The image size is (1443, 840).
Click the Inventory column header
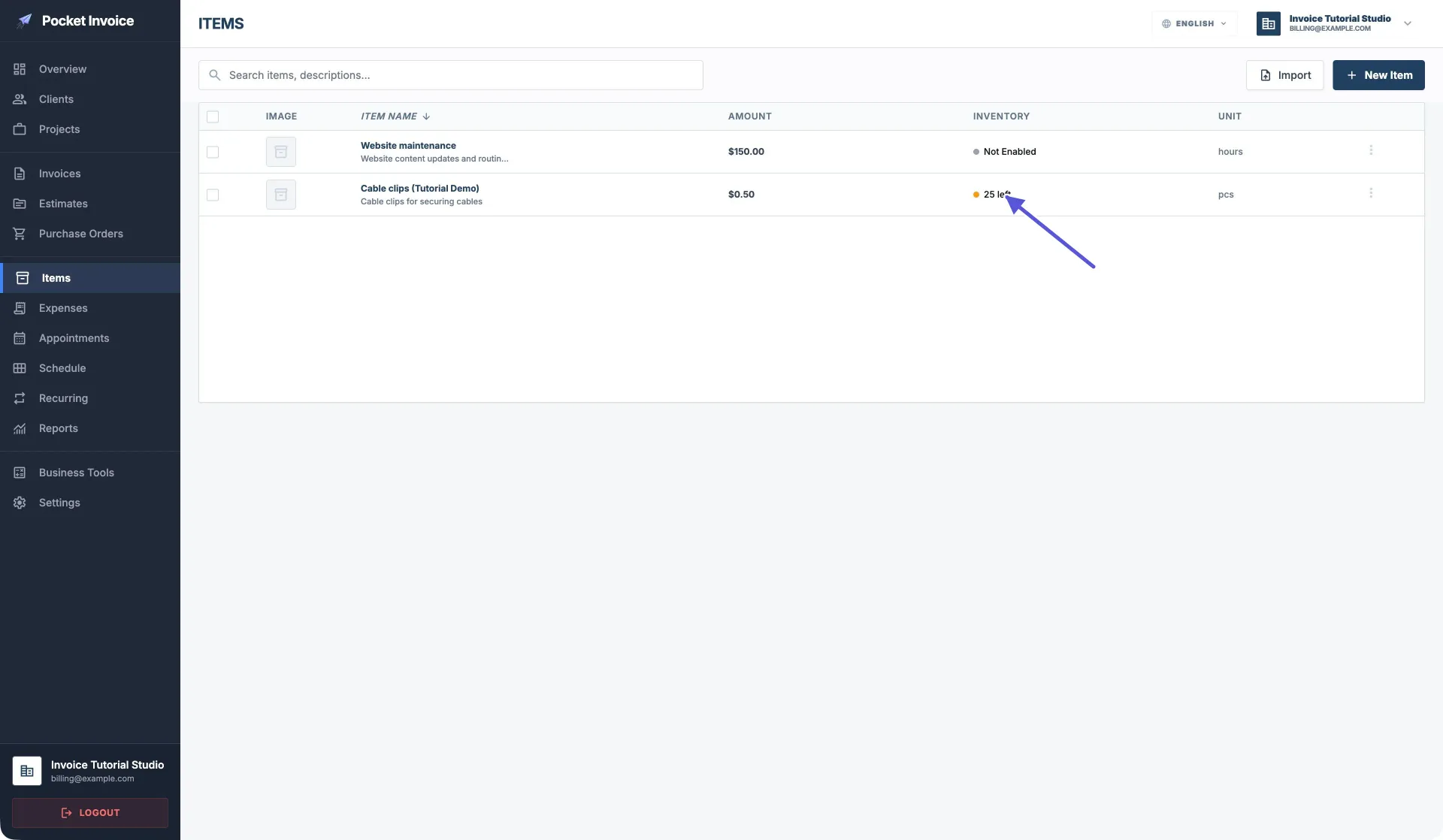click(1001, 116)
